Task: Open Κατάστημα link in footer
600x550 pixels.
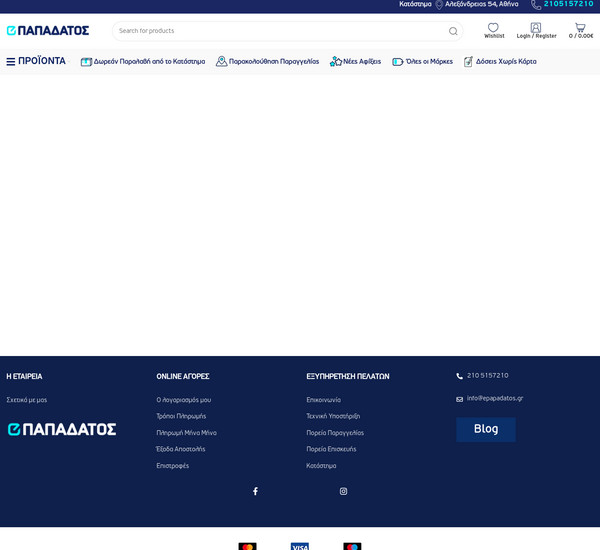Action: pos(321,466)
